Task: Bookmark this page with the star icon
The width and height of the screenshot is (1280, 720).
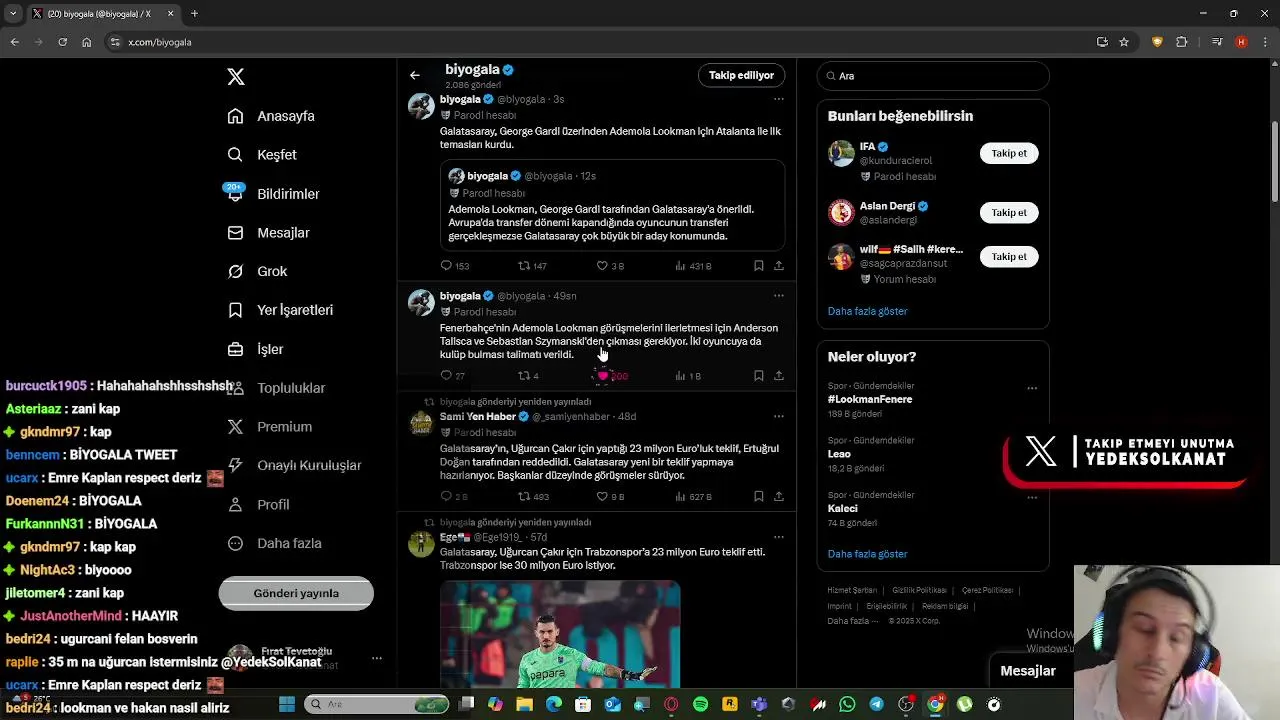Action: click(x=1124, y=42)
